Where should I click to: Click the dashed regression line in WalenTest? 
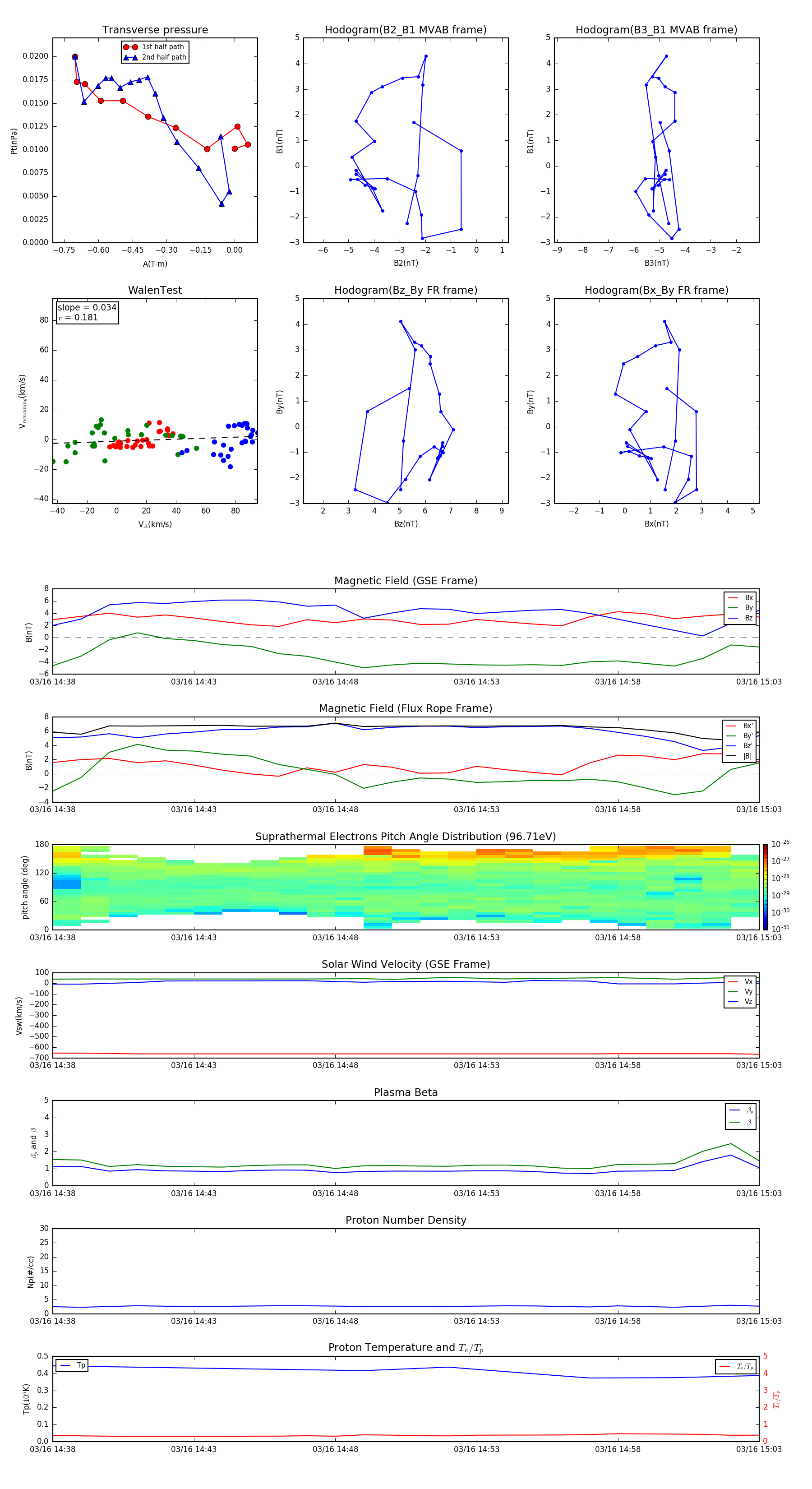[155, 440]
